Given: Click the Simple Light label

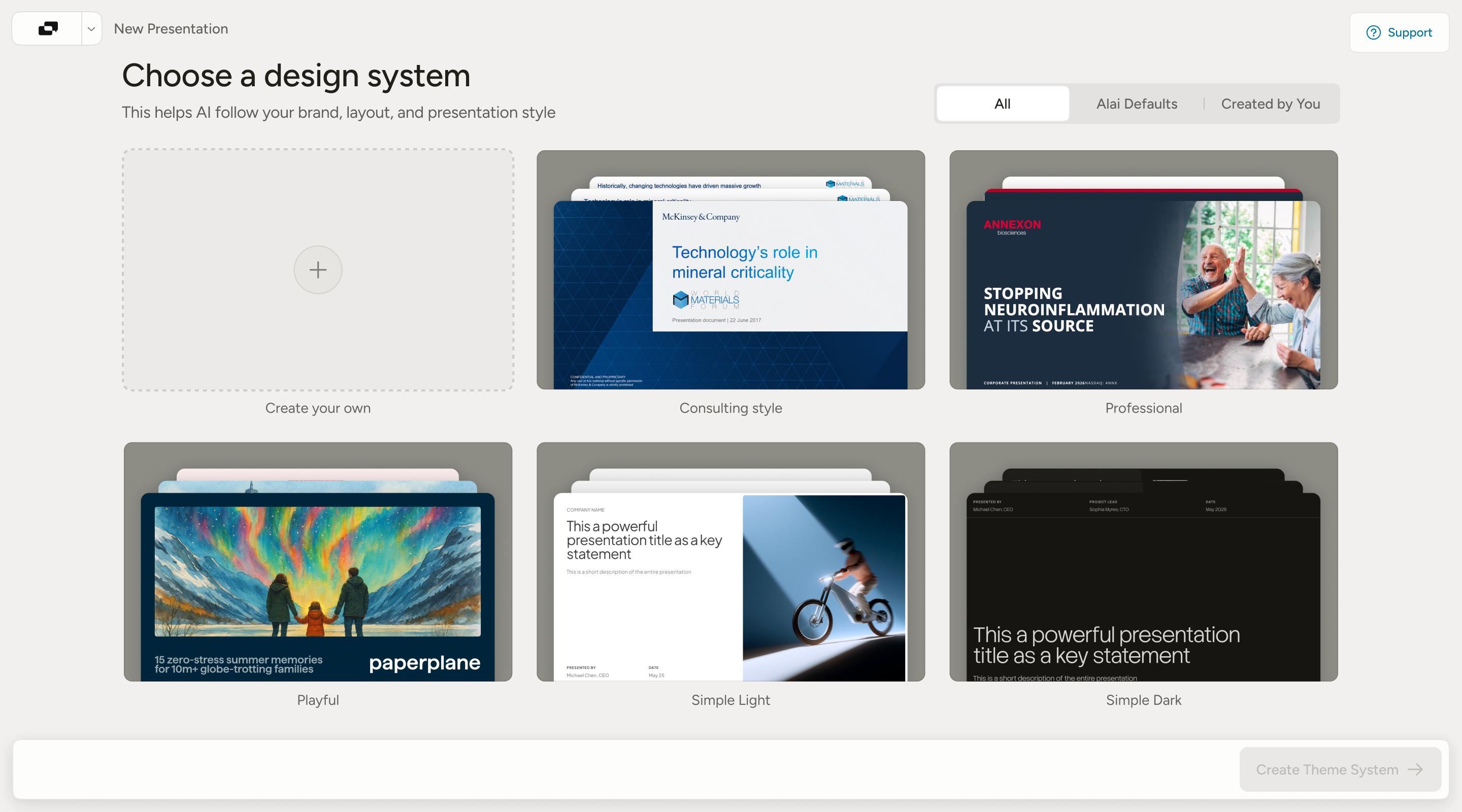Looking at the screenshot, I should (730, 700).
